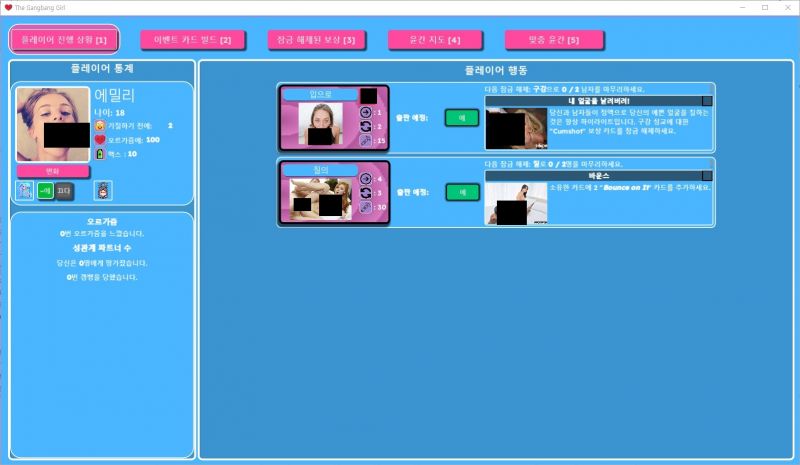Click the cycle arrows icon on second card
The height and width of the screenshot is (465, 800).
point(366,192)
